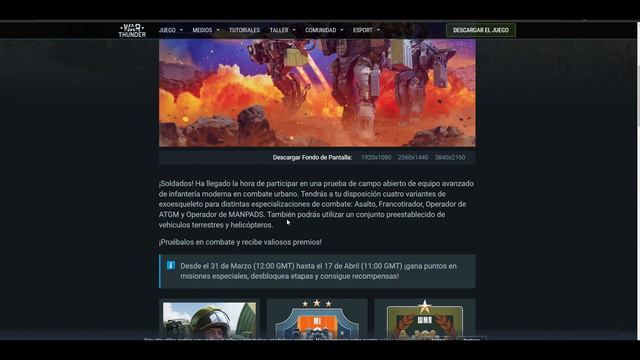Open the helmeted soldier reward thumbnail
Image resolution: width=640 pixels, height=360 pixels.
pos(209,320)
